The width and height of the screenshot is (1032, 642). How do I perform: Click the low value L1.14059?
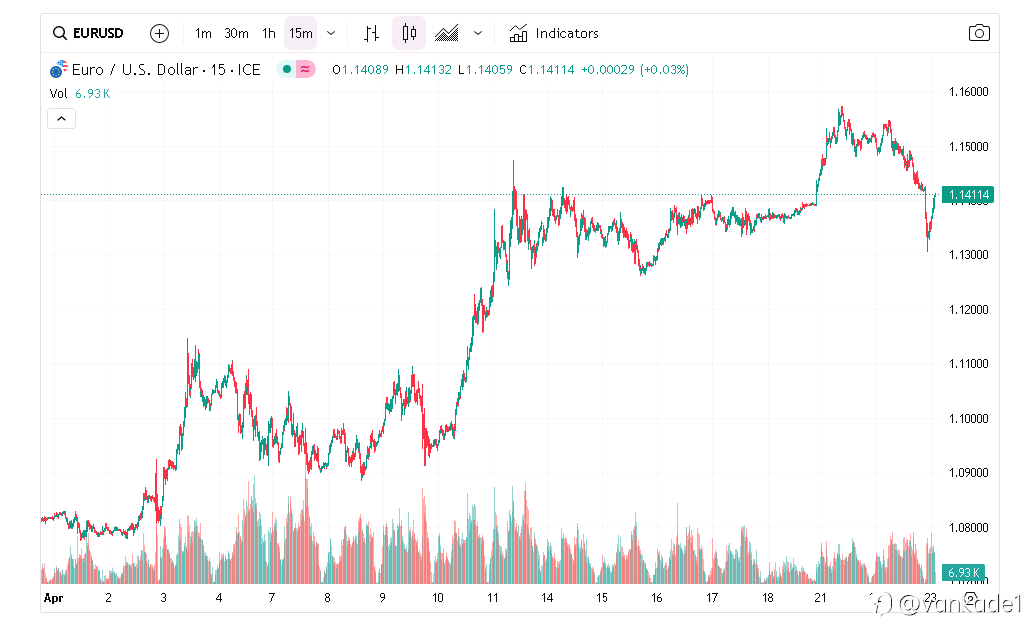(485, 70)
